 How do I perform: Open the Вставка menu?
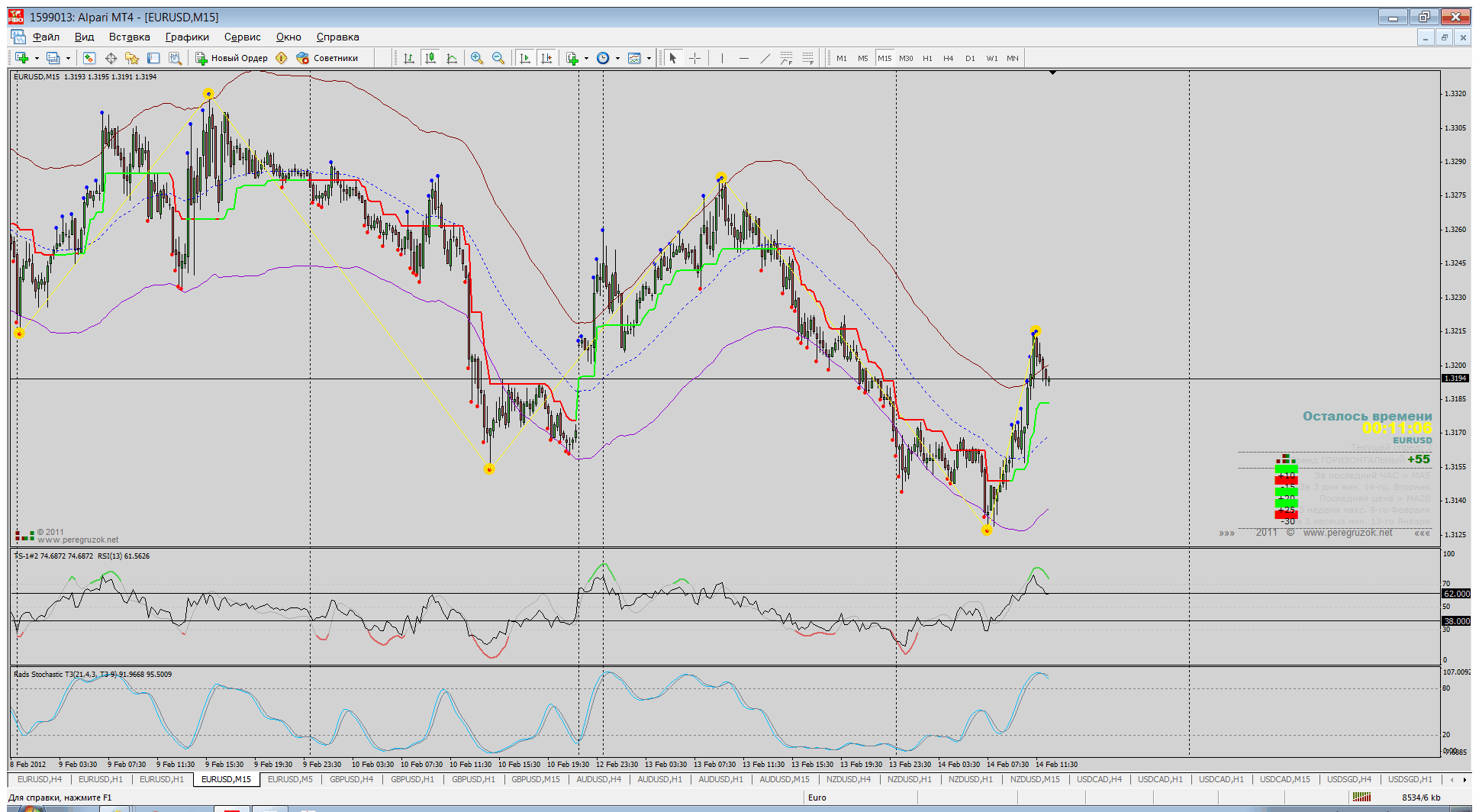(129, 37)
